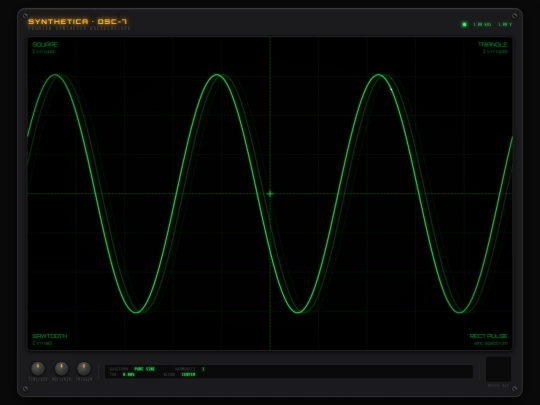This screenshot has width=540, height=405.
Task: Select the RECT PULSE corner label
Action: 488,336
